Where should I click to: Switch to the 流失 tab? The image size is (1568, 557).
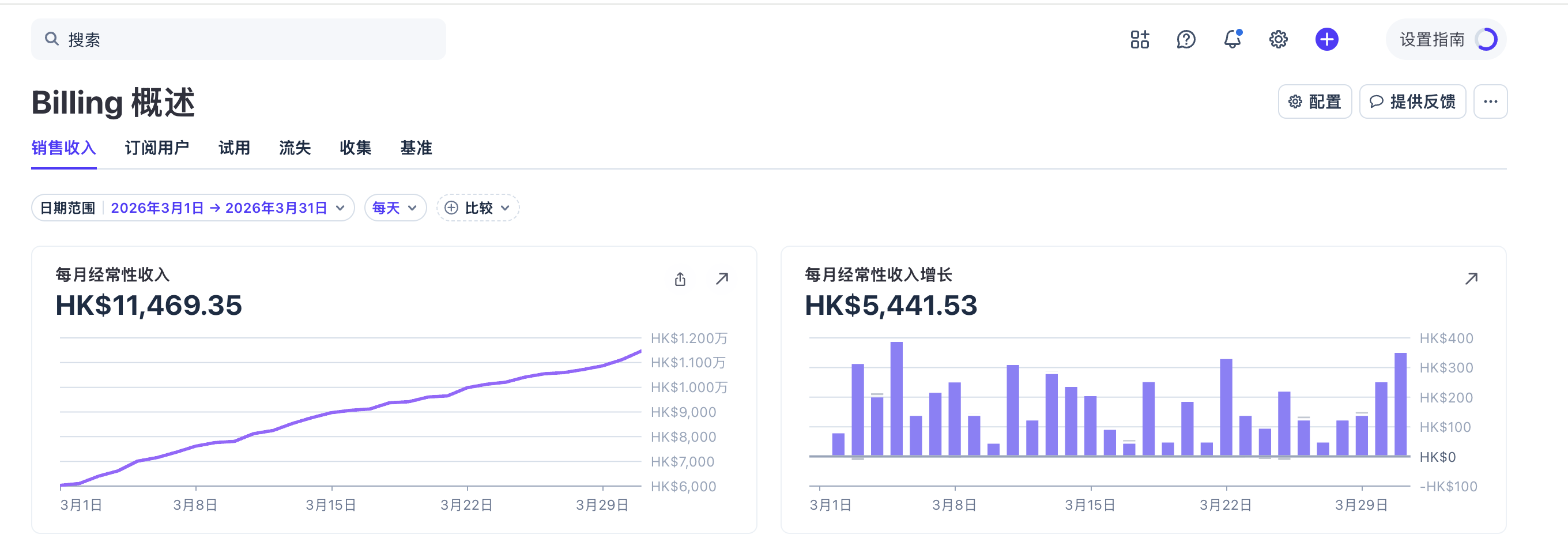click(x=295, y=148)
